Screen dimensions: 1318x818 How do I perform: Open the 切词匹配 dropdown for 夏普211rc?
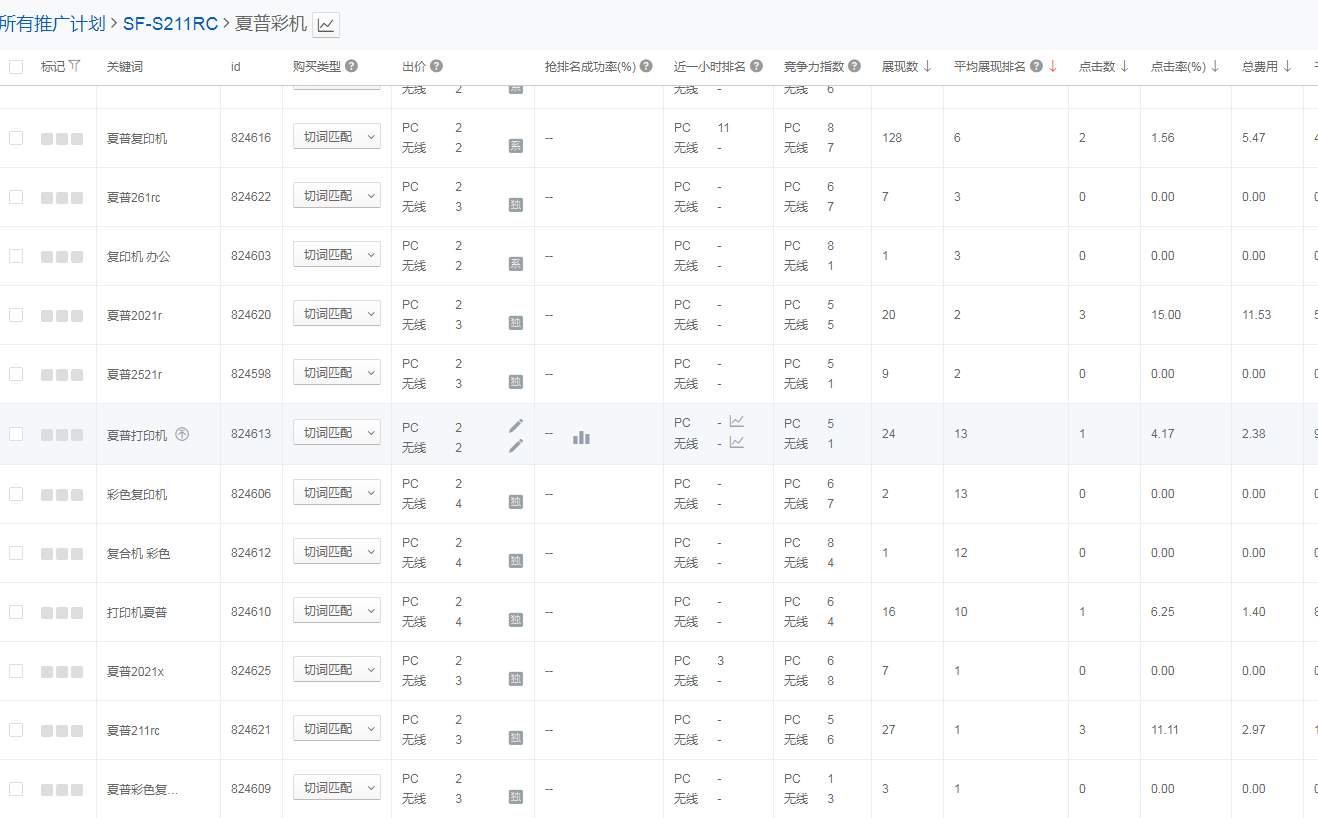point(337,729)
